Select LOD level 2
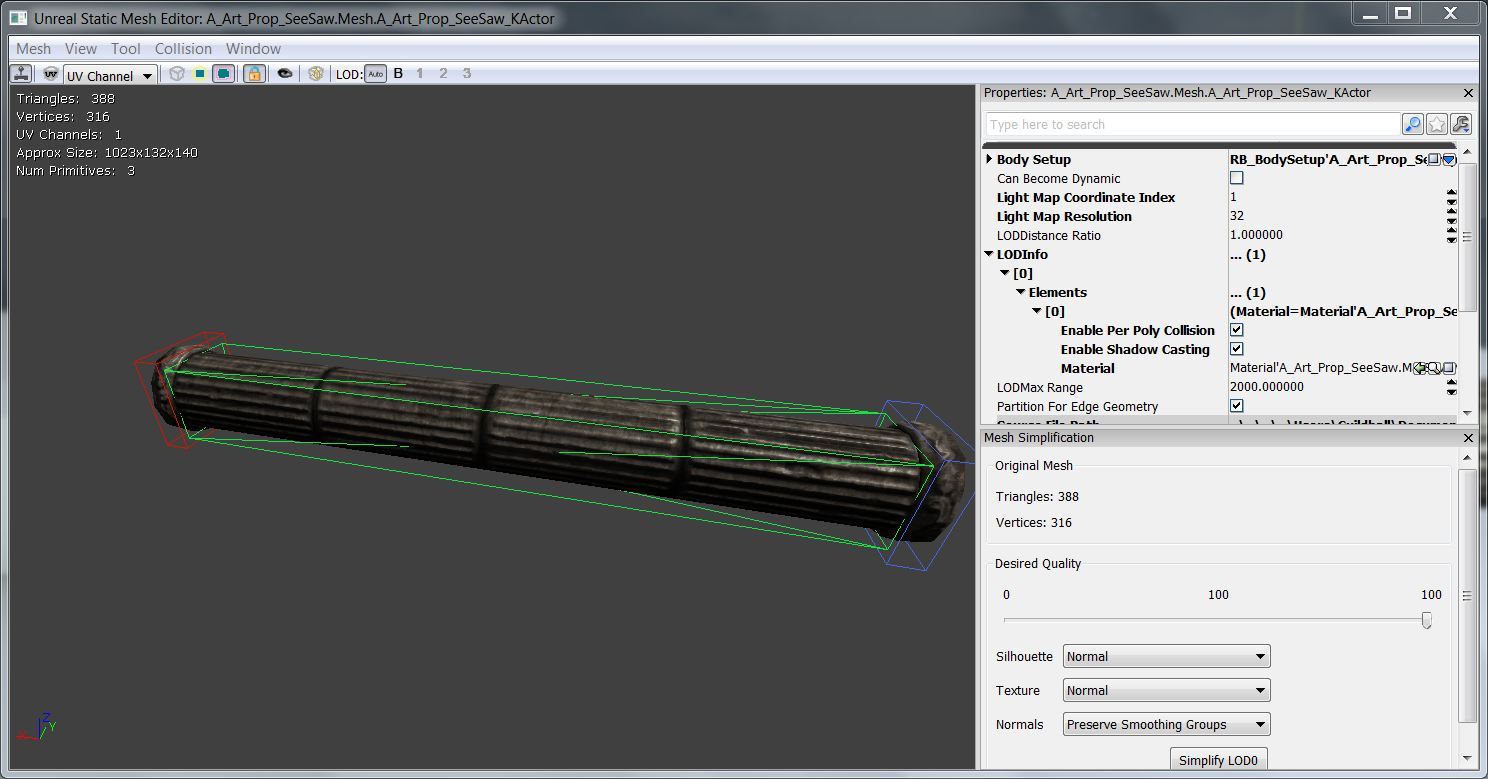 tap(443, 73)
